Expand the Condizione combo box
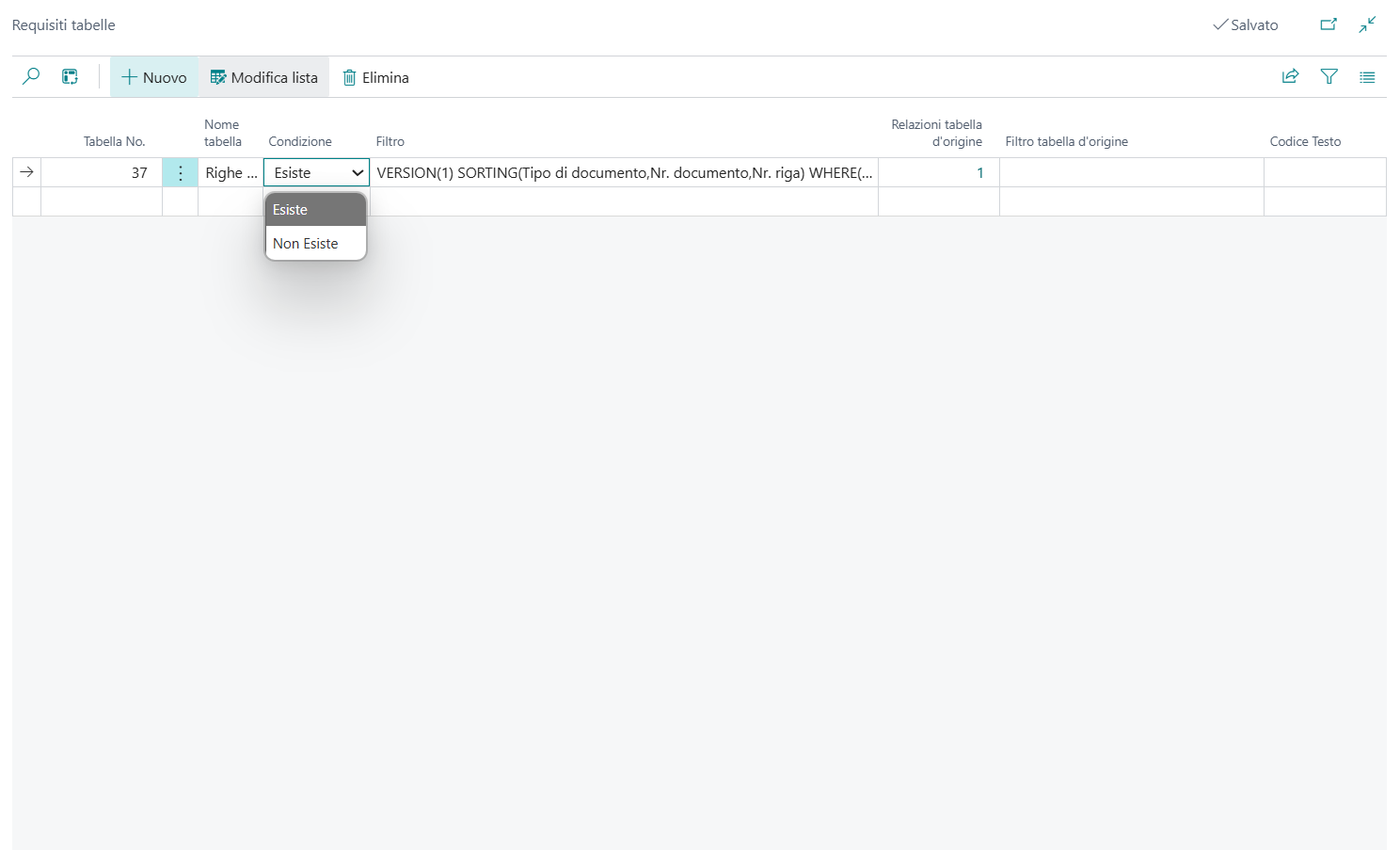 (x=317, y=172)
